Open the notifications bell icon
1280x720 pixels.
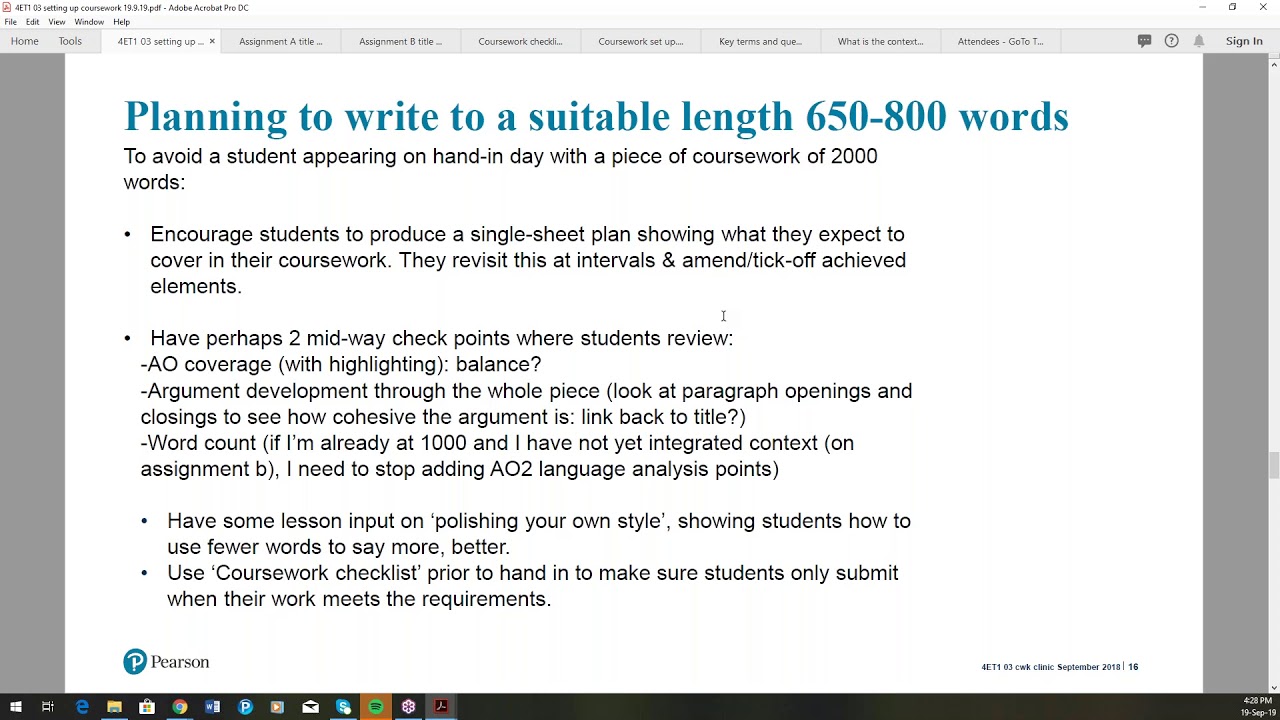tap(1199, 41)
